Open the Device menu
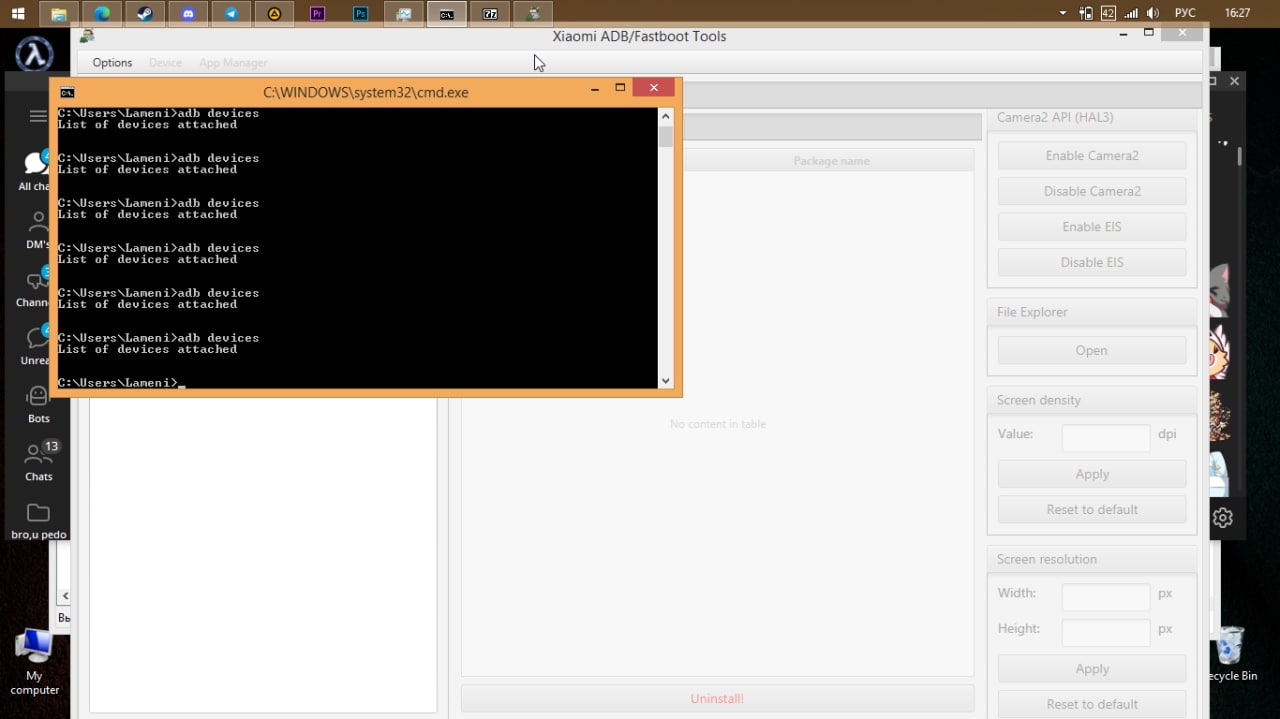This screenshot has height=719, width=1280. 165,62
